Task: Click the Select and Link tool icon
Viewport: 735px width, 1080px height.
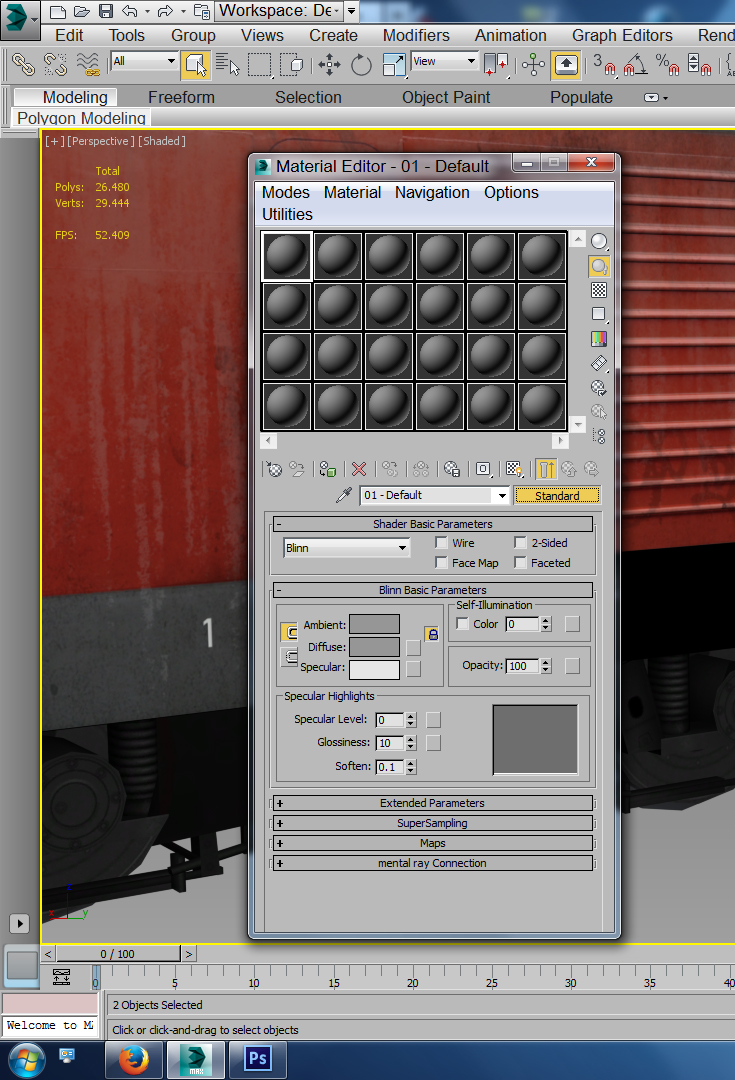Action: (23, 65)
